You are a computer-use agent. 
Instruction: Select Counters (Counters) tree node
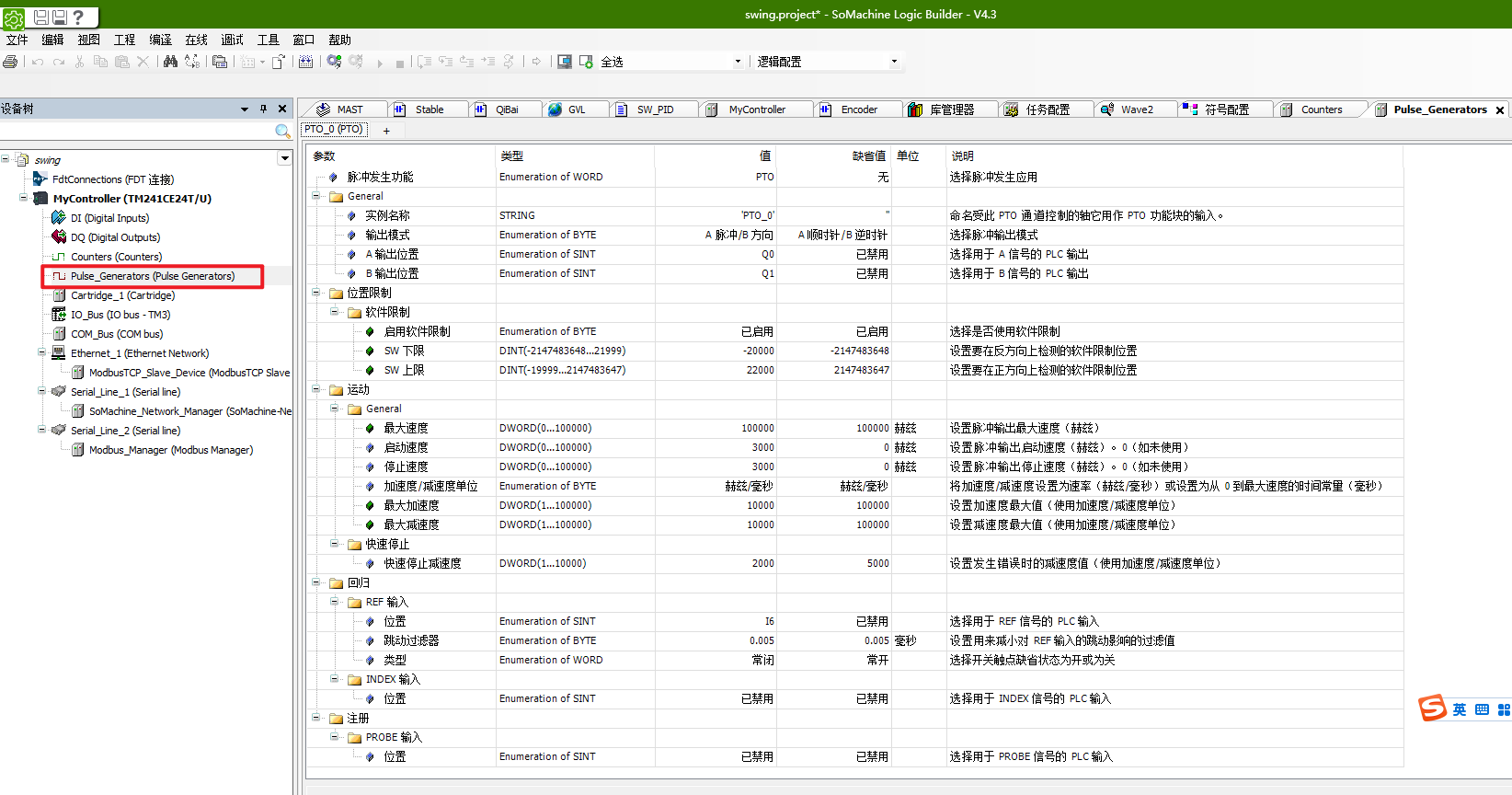[x=116, y=257]
